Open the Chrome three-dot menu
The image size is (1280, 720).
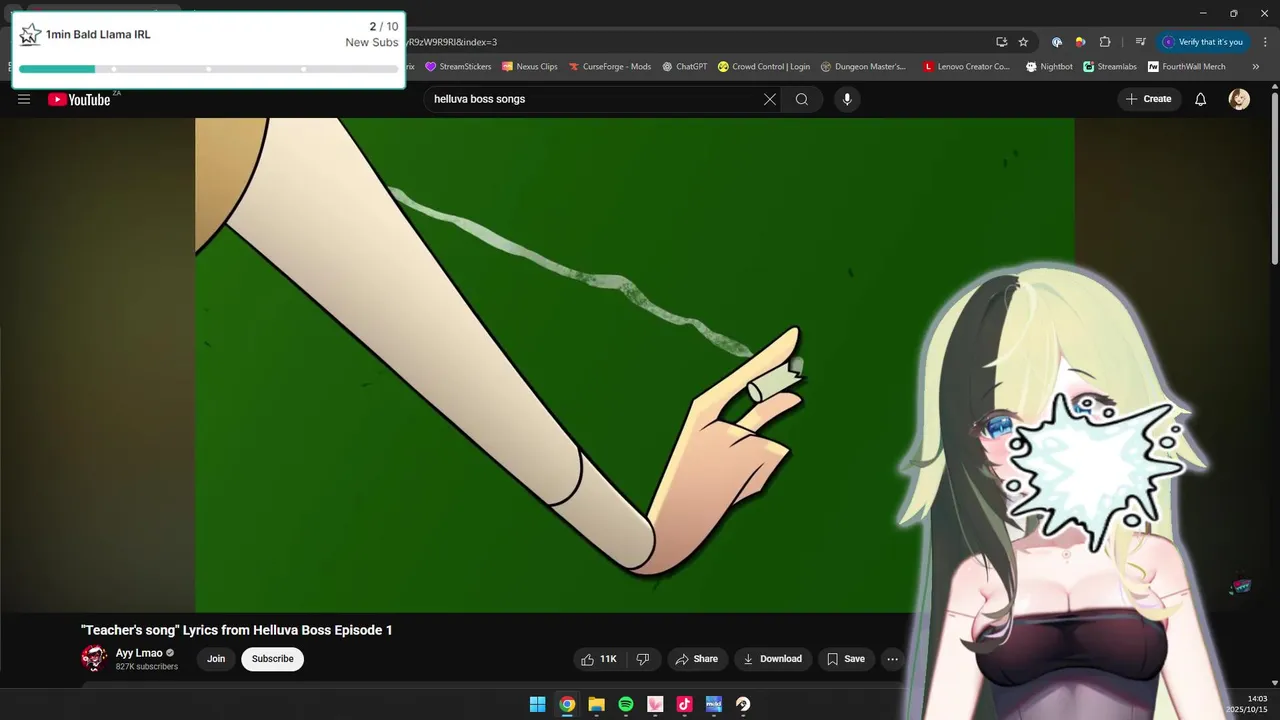pos(1265,42)
